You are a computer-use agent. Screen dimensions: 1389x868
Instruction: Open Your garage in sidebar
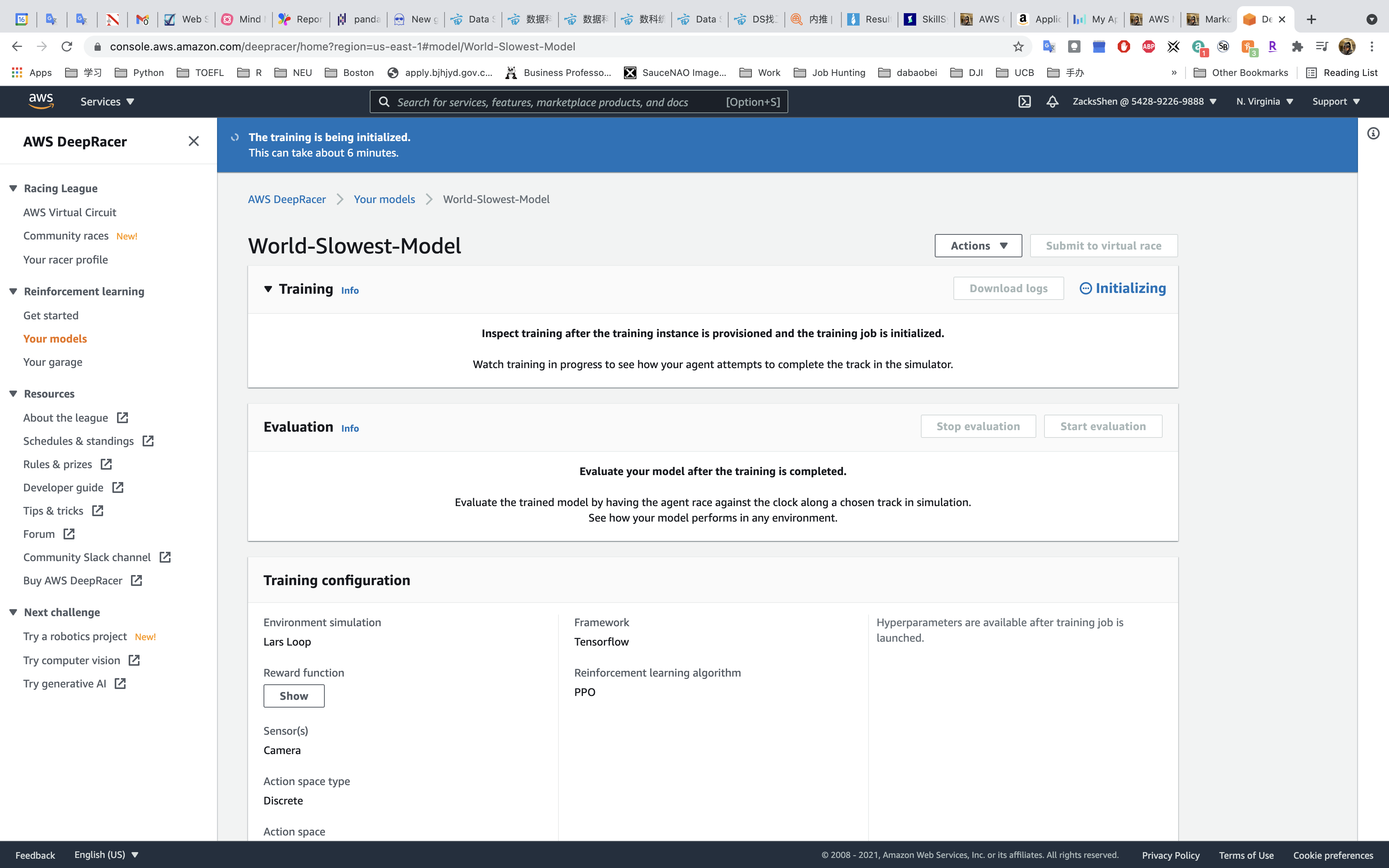(53, 362)
